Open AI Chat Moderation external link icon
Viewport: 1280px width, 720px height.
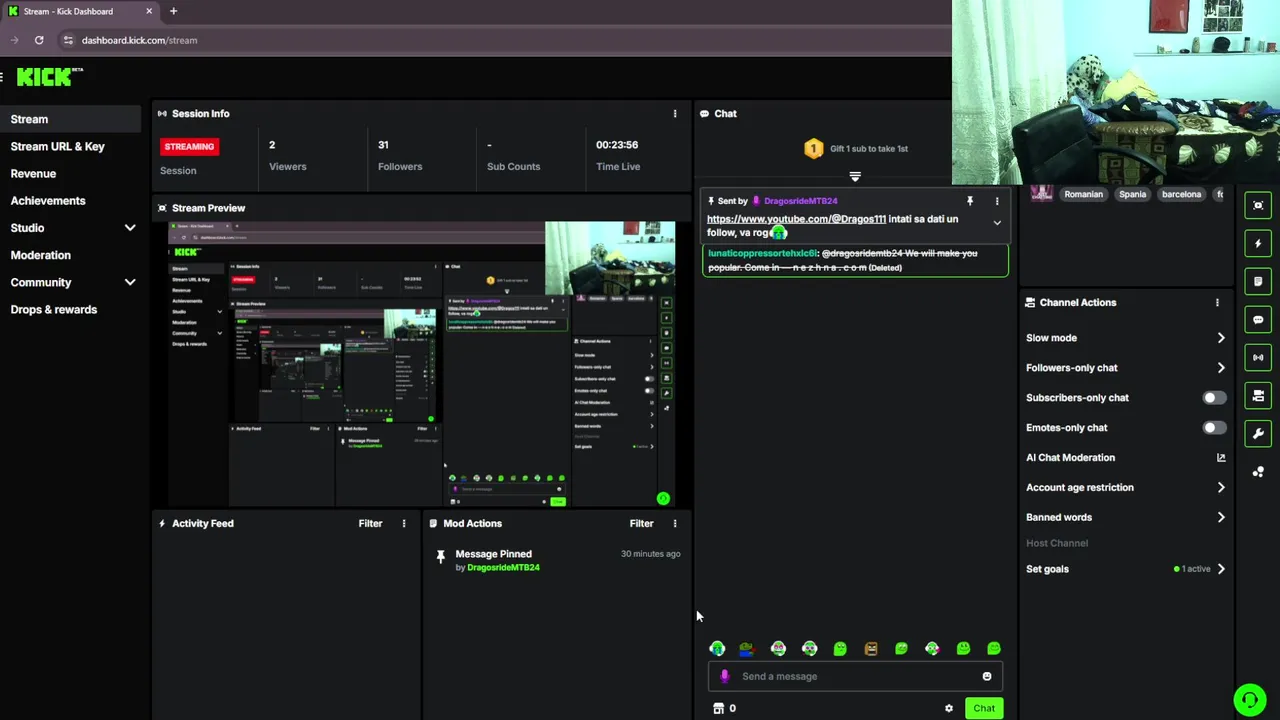coord(1221,457)
